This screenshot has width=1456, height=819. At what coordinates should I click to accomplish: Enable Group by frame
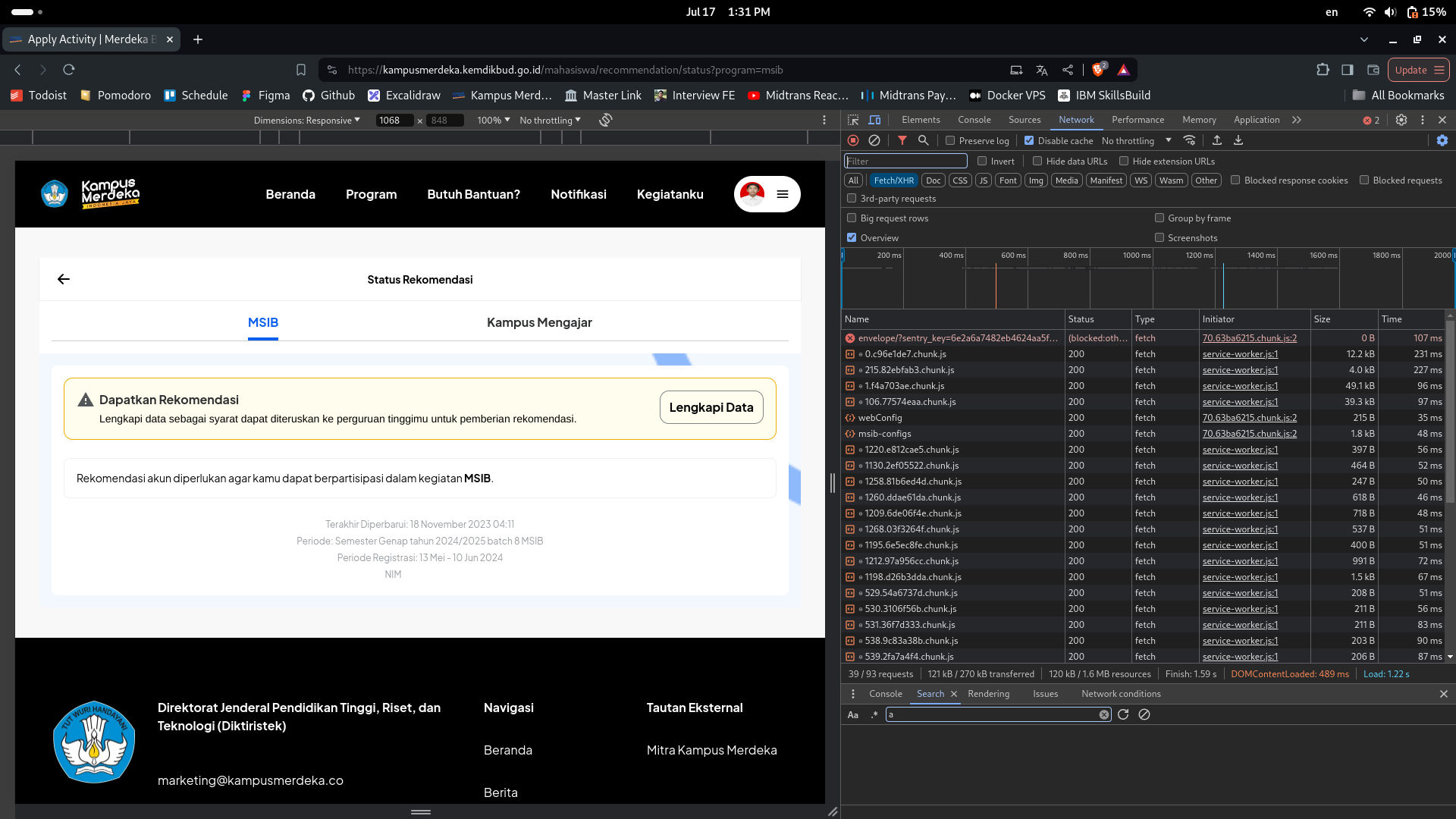click(1159, 218)
